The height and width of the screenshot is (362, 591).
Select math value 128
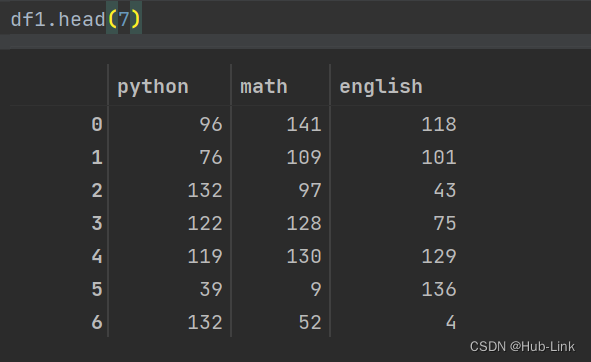coord(304,223)
